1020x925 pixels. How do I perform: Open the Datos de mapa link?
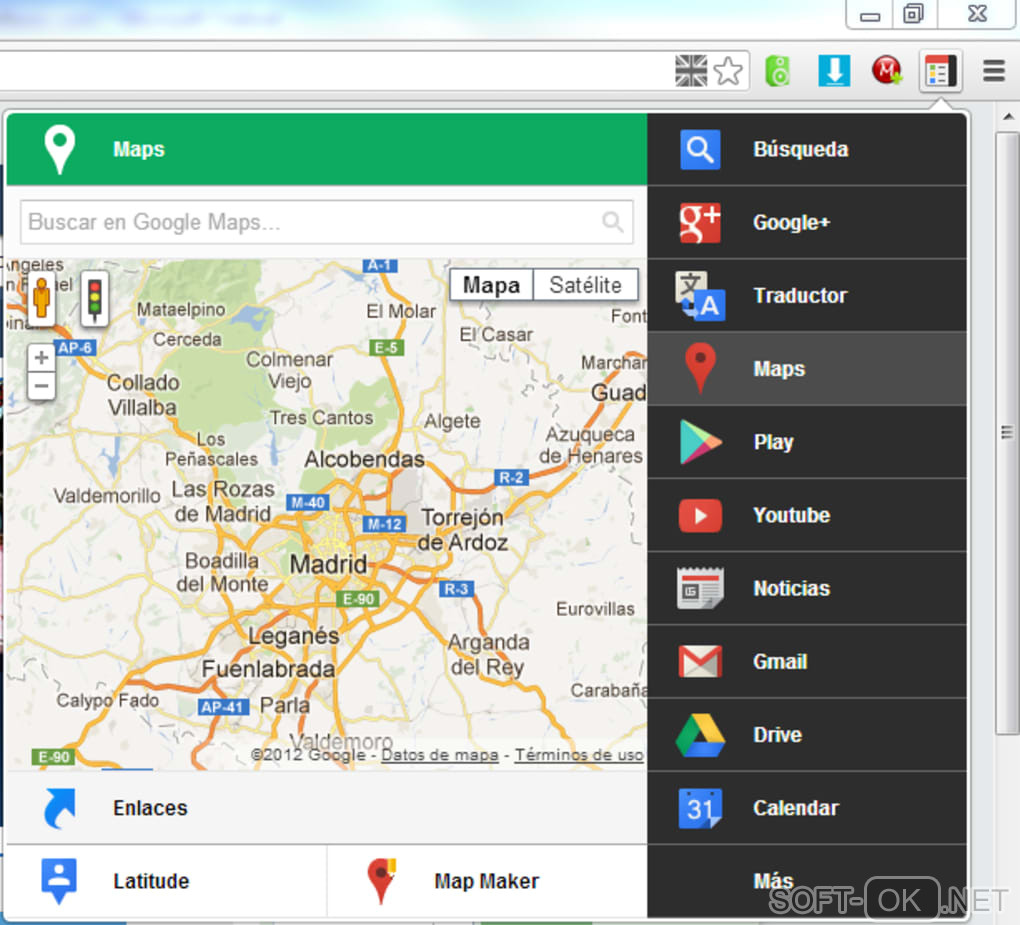pos(440,755)
